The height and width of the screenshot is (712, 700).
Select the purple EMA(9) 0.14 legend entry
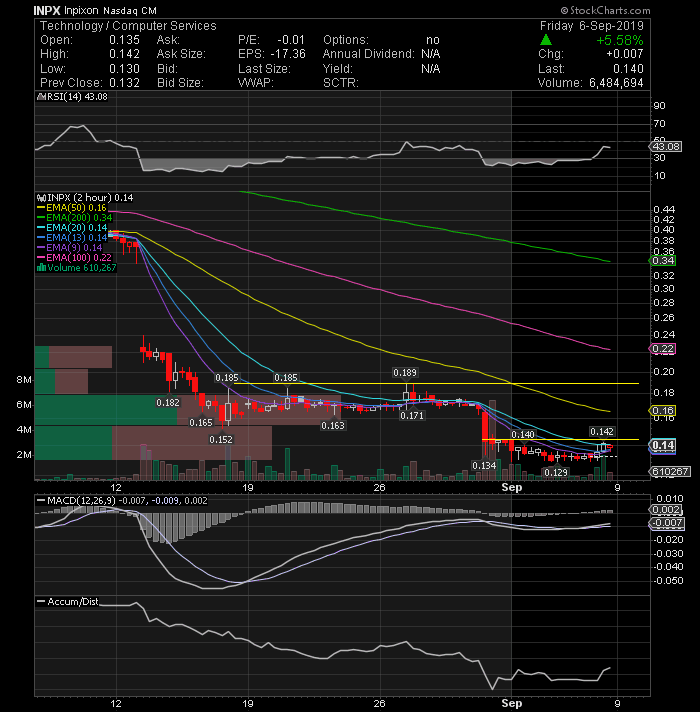(x=69, y=248)
